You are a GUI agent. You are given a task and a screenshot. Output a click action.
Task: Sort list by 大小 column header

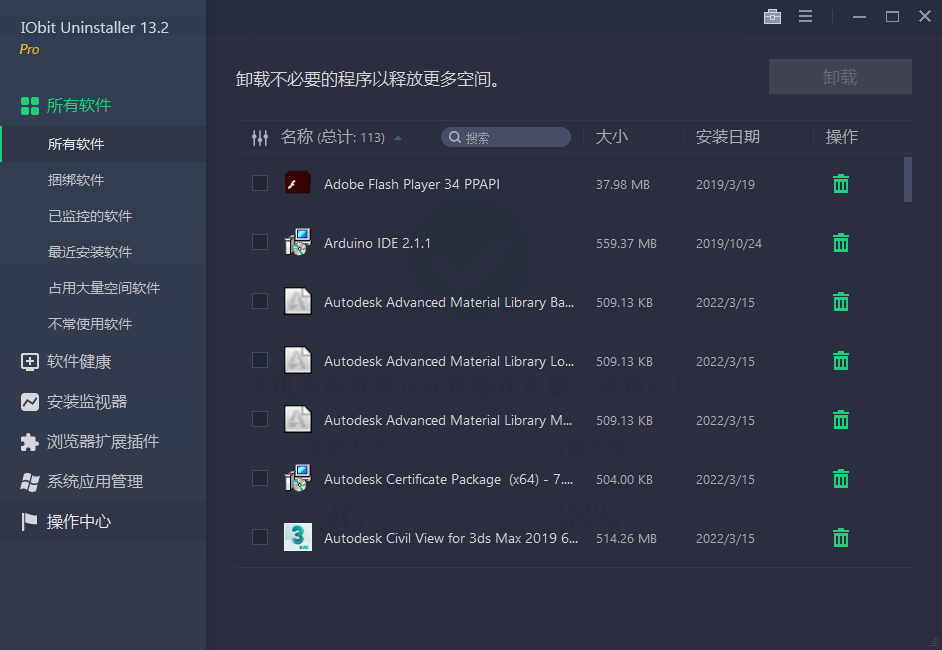click(612, 137)
